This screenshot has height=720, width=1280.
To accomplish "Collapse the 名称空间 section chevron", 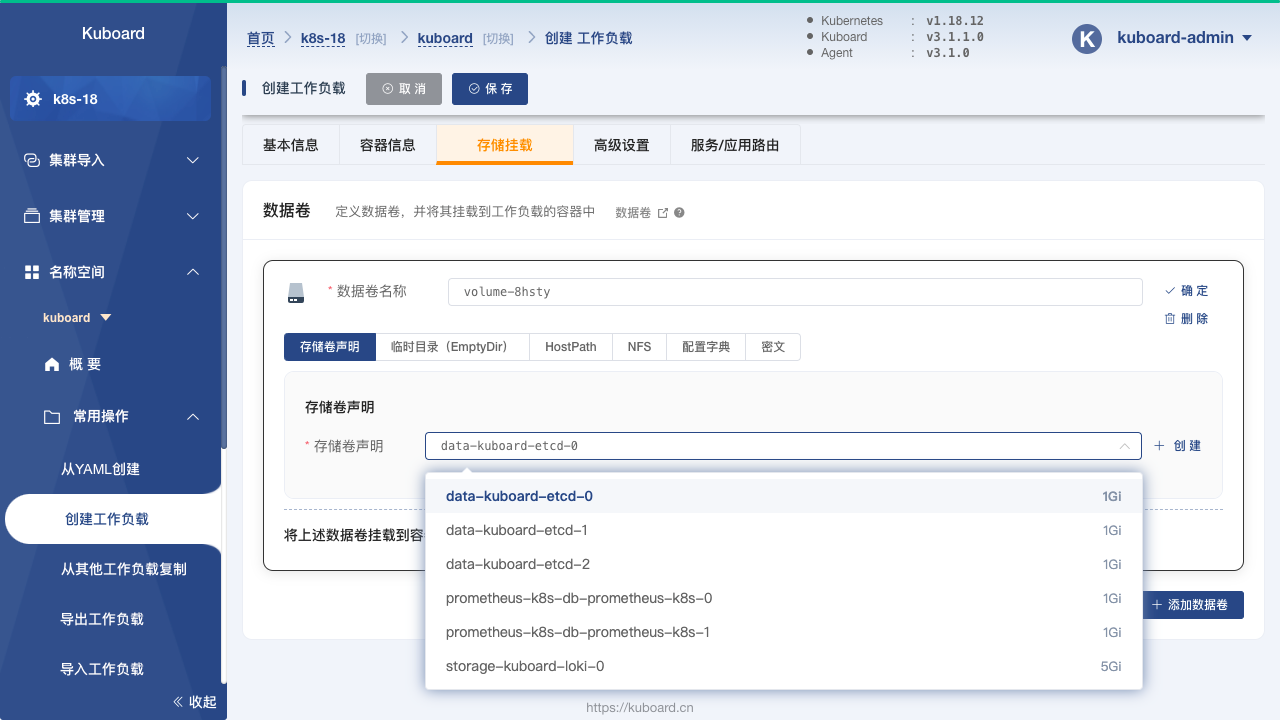I will point(194,272).
